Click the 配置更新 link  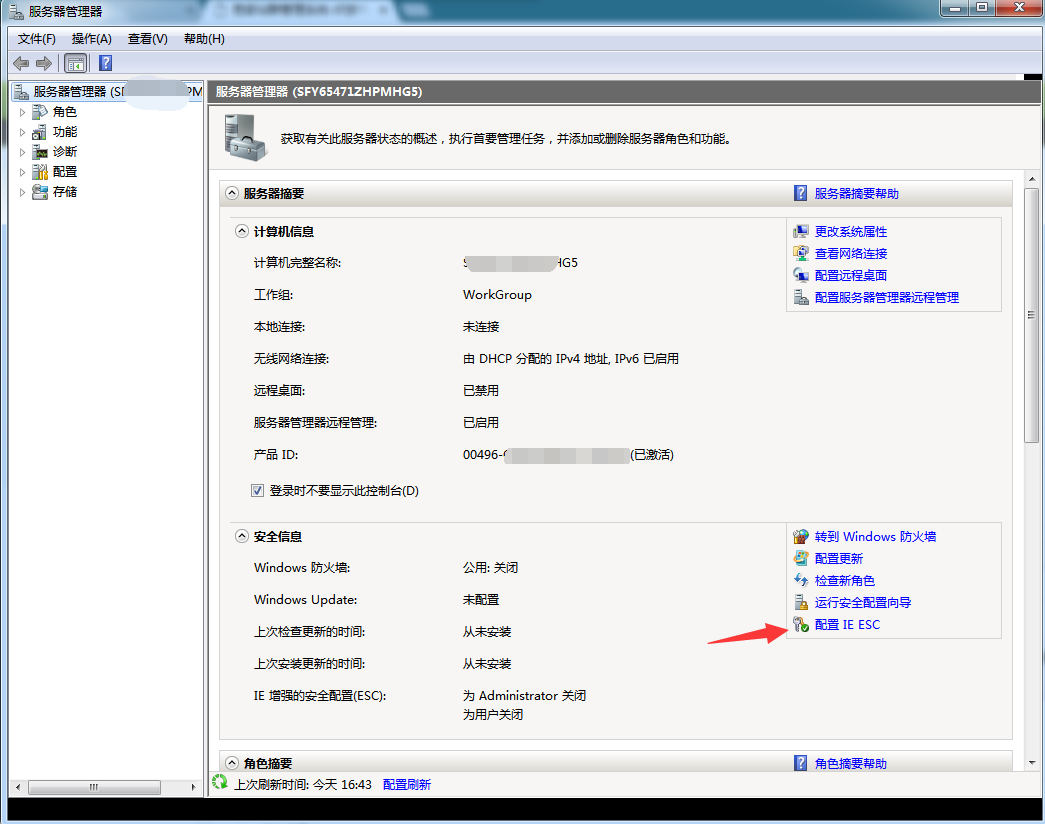pos(839,559)
